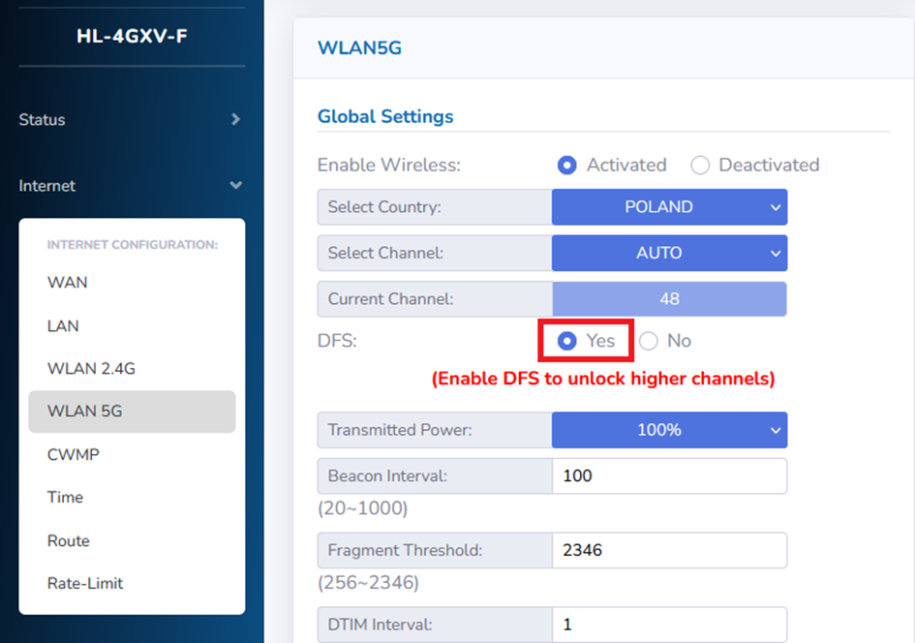Click the Fragment Threshold input field

point(668,550)
